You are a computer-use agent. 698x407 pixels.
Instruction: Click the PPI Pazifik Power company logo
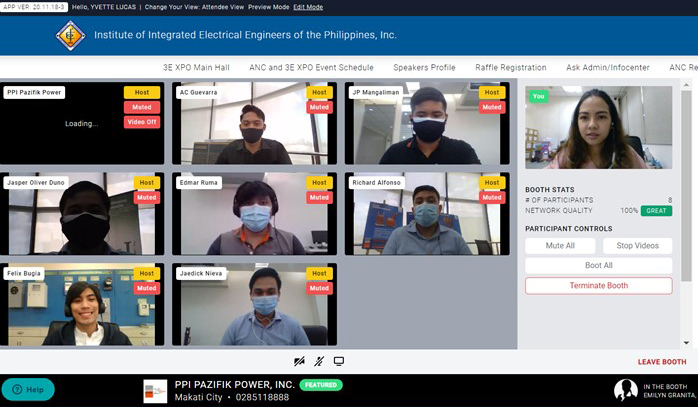click(x=155, y=391)
